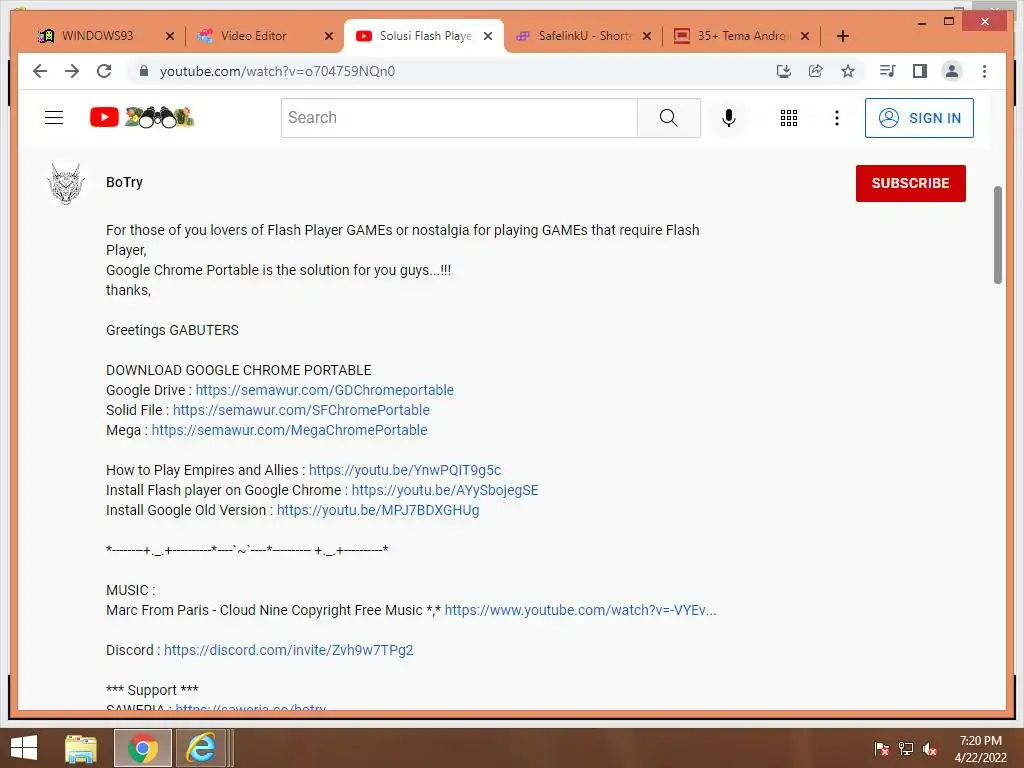
Task: Search with your voice microphone
Action: tap(729, 118)
